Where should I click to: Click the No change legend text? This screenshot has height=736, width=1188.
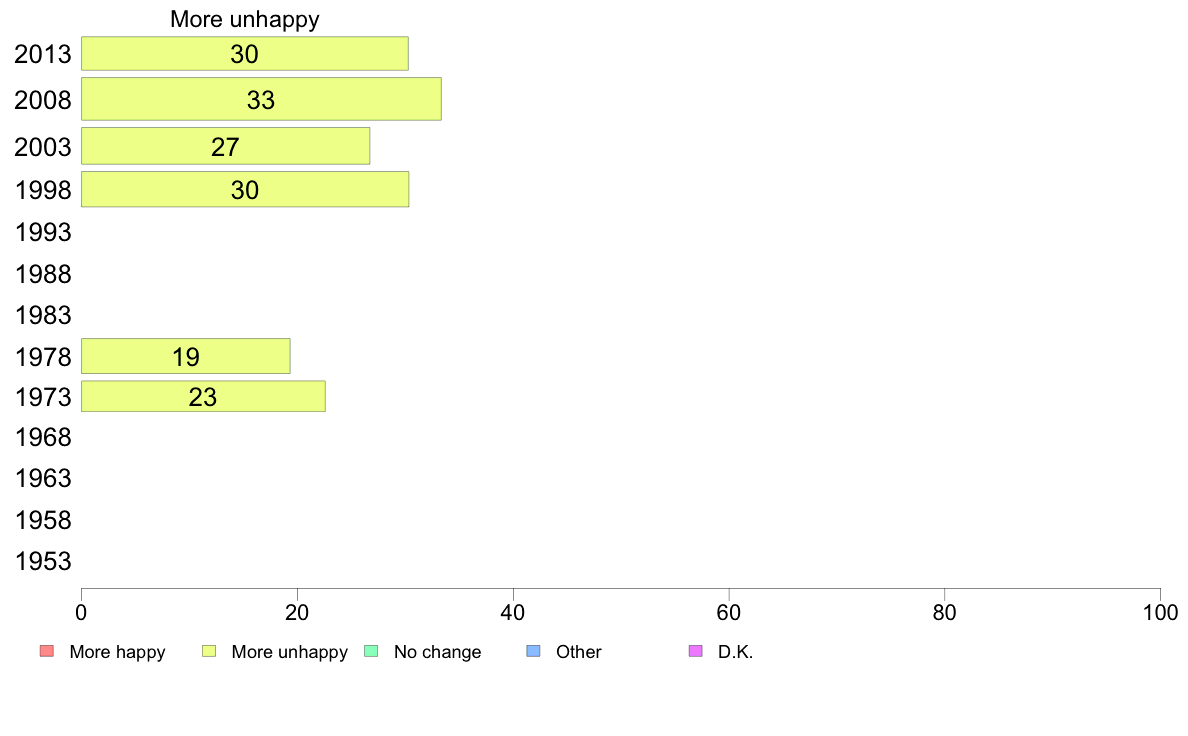coord(437,652)
